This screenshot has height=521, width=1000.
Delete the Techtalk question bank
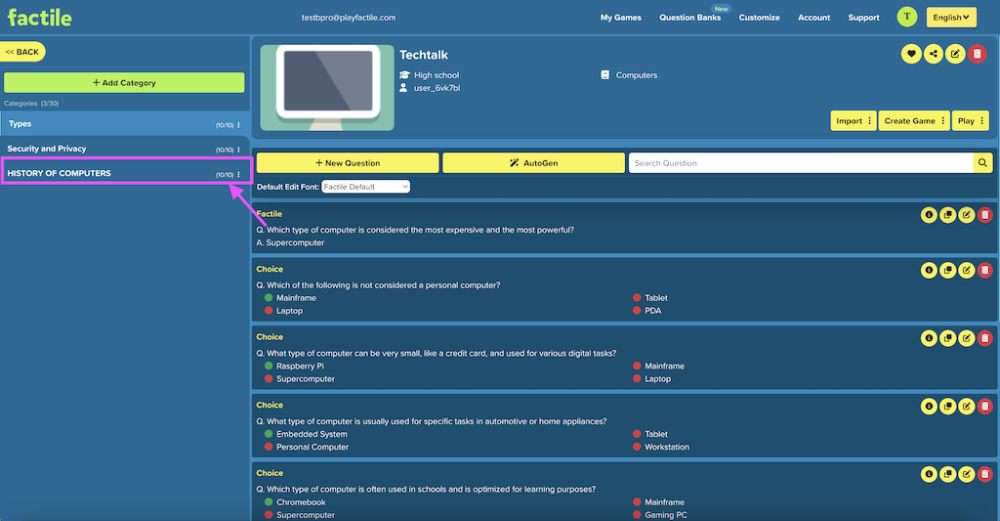pos(977,54)
